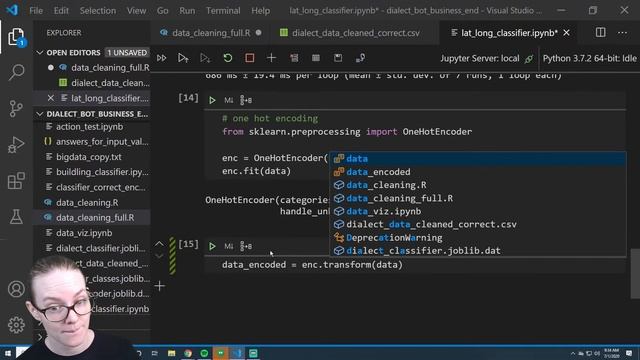Open the File menu

tap(36, 11)
